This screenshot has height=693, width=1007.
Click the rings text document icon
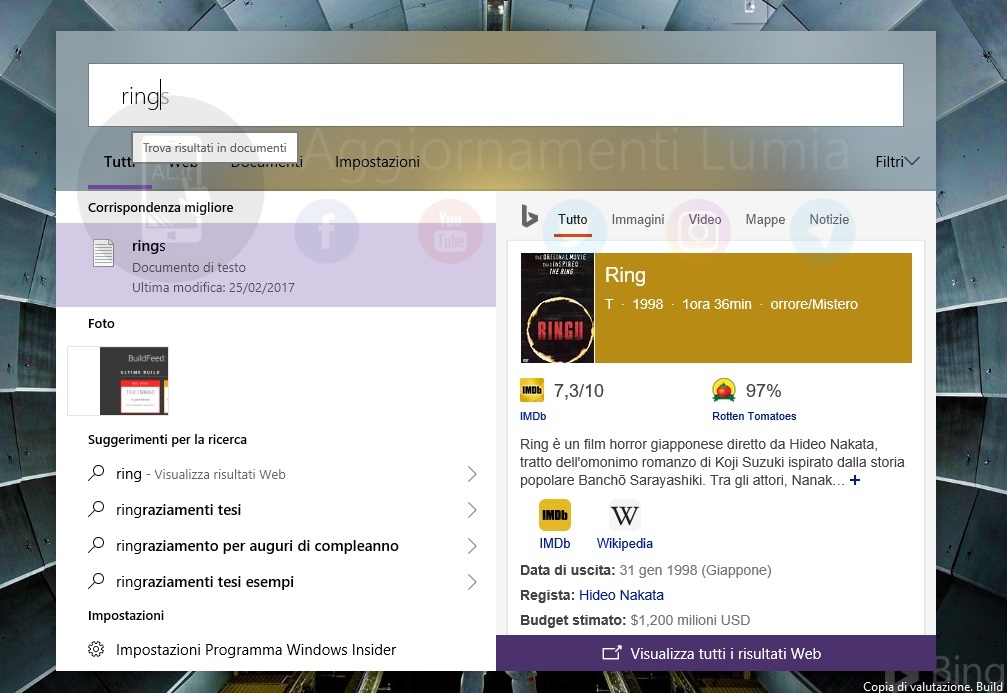click(x=103, y=253)
